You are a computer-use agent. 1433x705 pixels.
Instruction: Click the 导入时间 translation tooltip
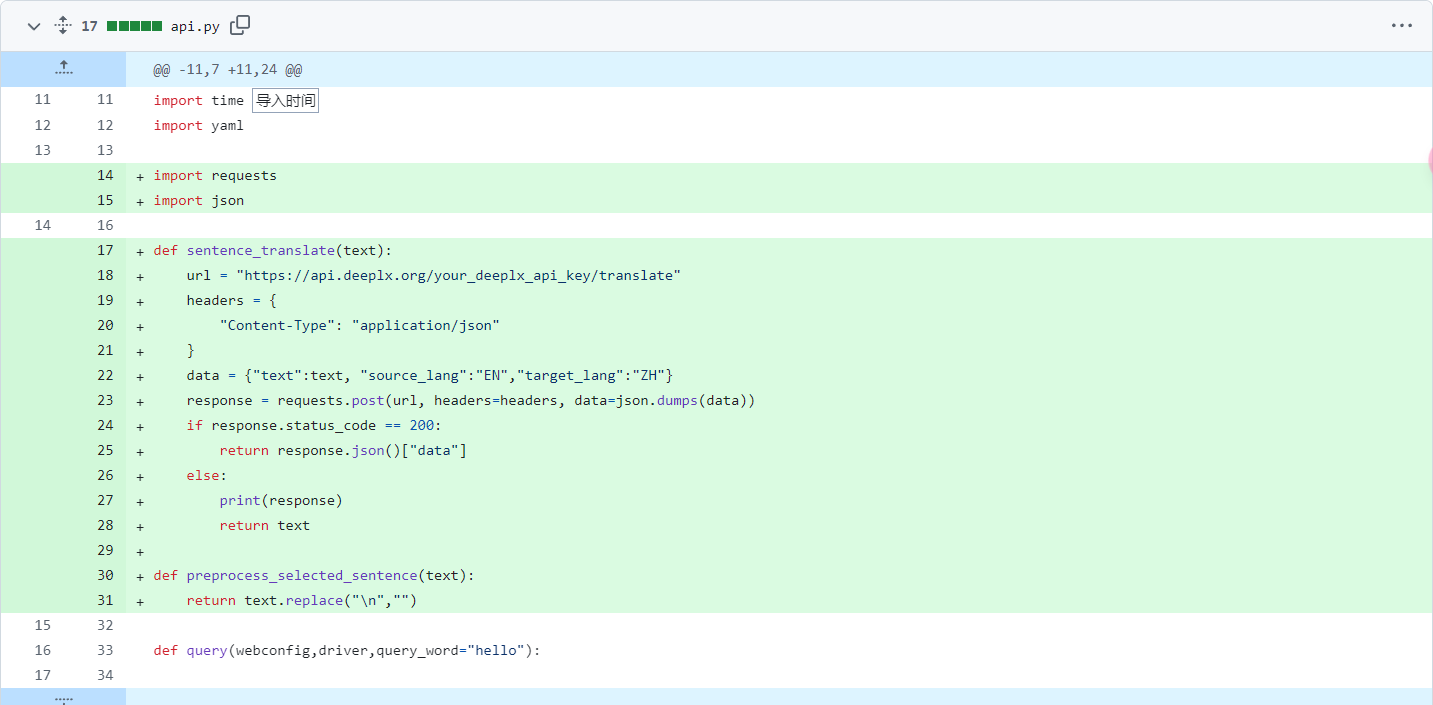[286, 100]
